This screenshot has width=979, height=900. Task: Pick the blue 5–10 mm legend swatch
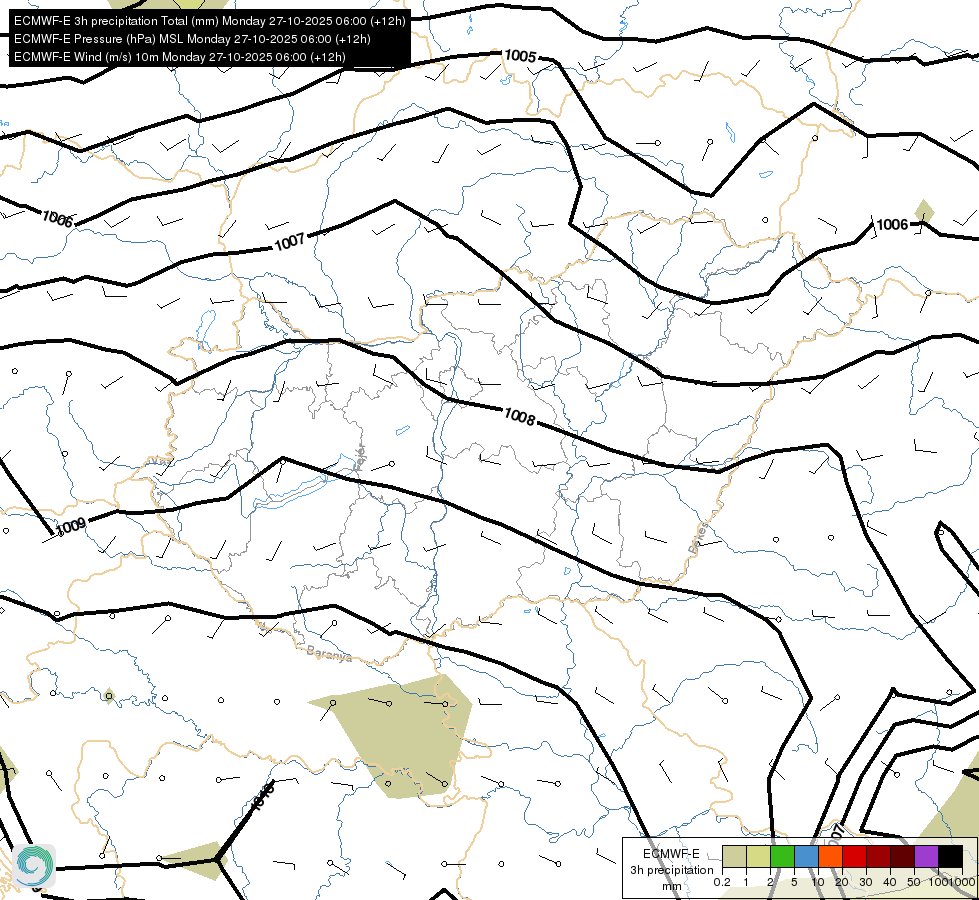tap(806, 856)
